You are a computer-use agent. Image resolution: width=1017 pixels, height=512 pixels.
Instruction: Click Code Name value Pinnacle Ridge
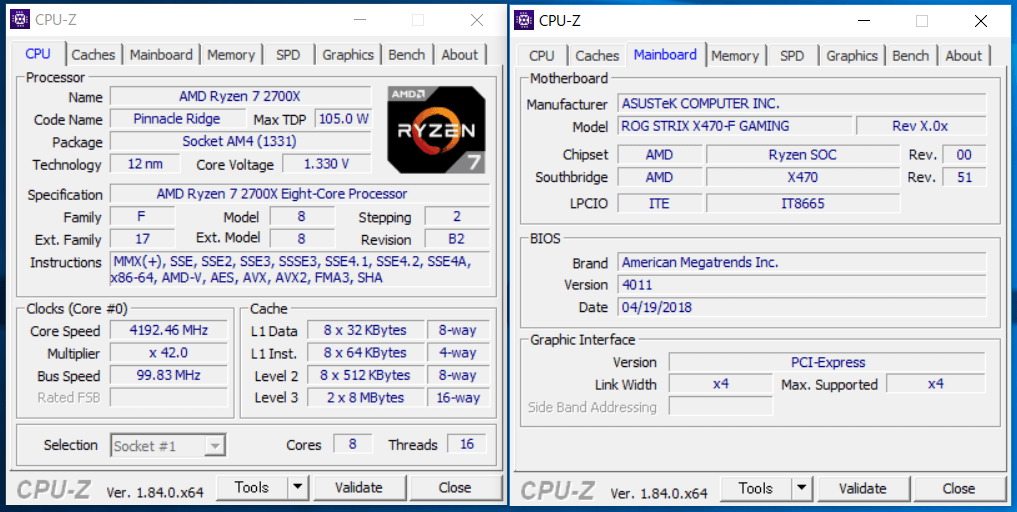[177, 119]
